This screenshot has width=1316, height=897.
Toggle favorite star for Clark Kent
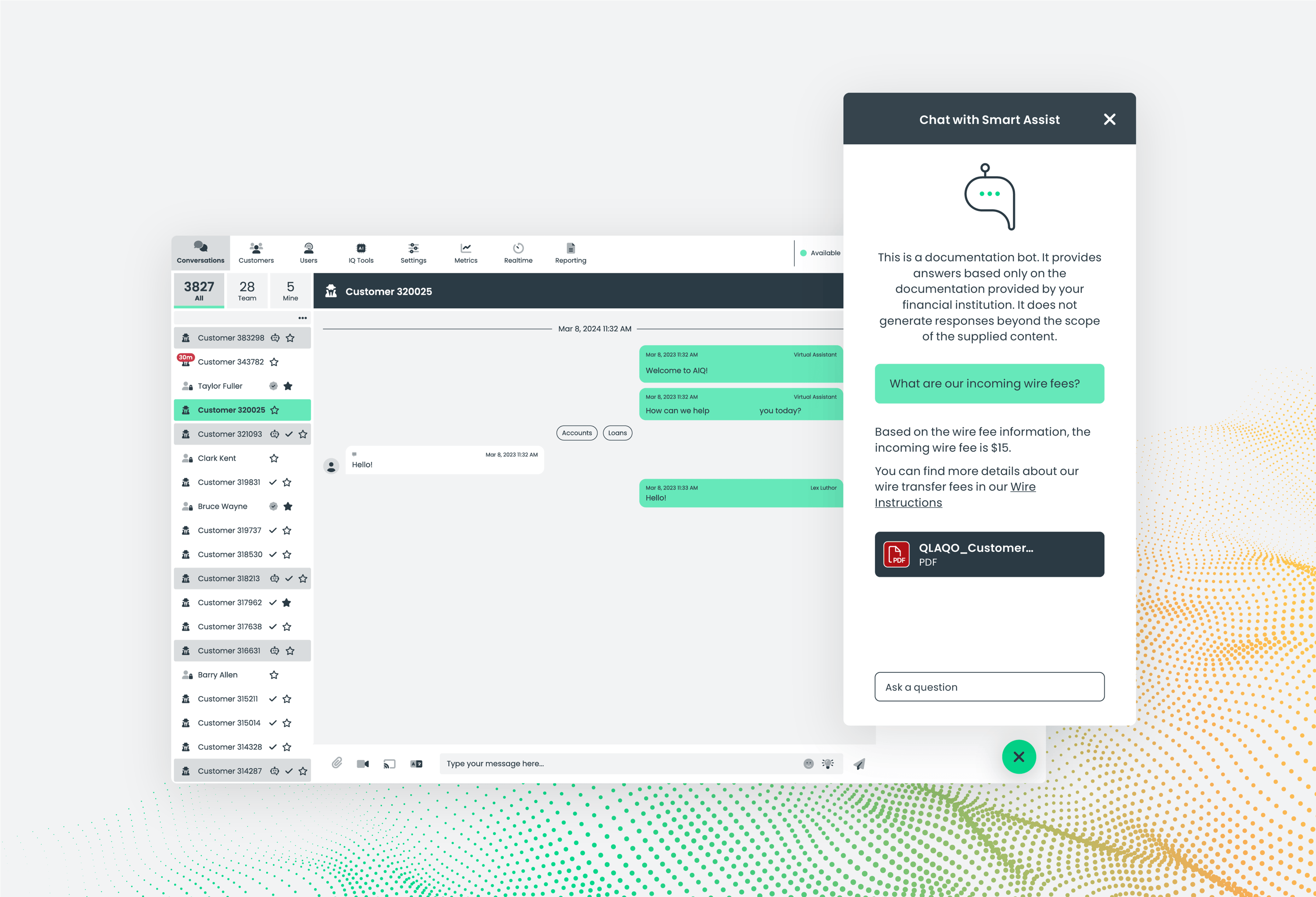[274, 458]
